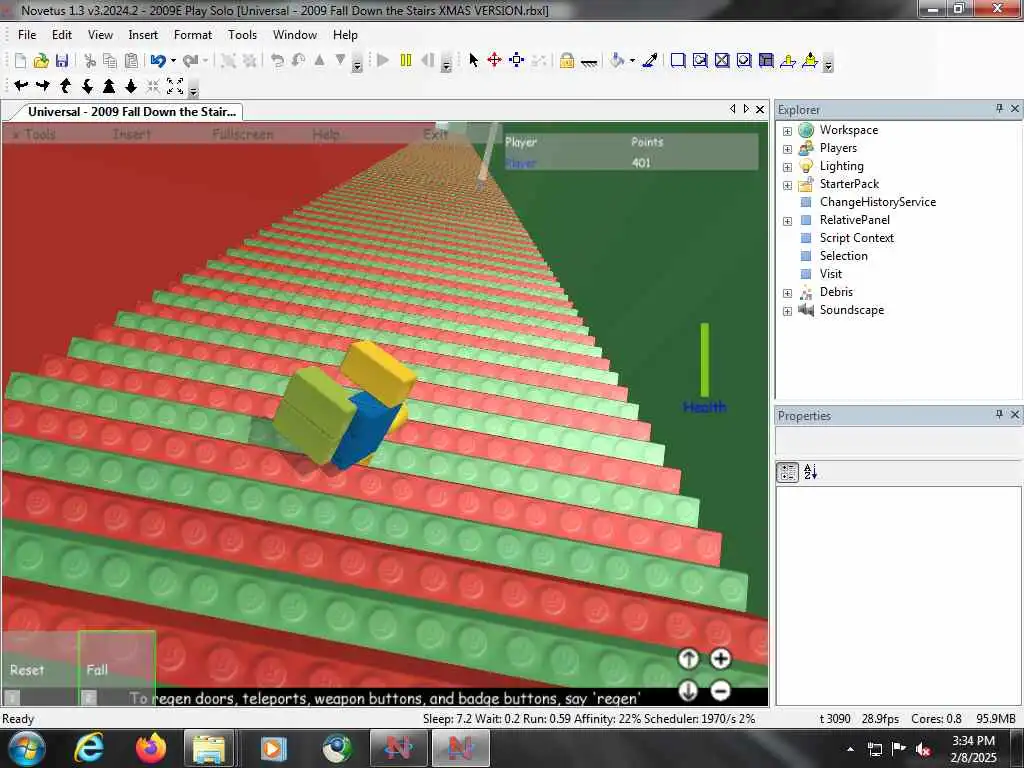The height and width of the screenshot is (768, 1024).
Task: Click camera pan left arrow icon
Action: tap(21, 86)
